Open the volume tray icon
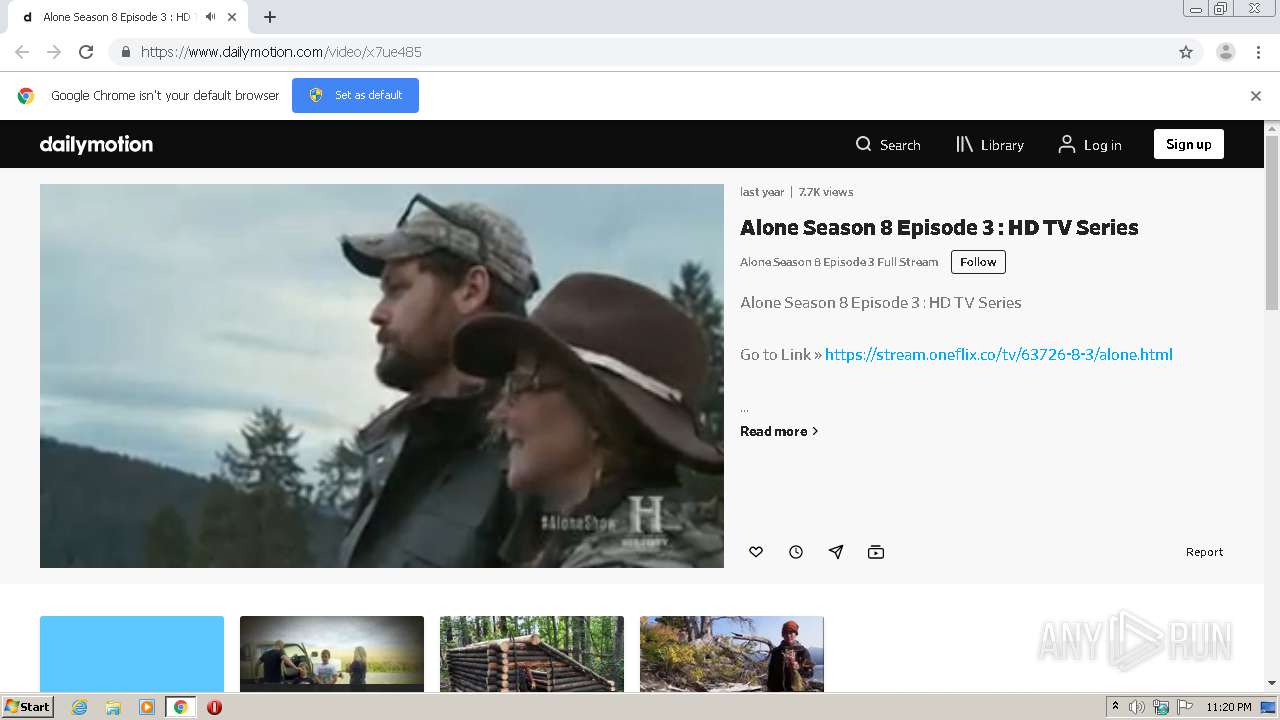The height and width of the screenshot is (720, 1280). point(1137,707)
